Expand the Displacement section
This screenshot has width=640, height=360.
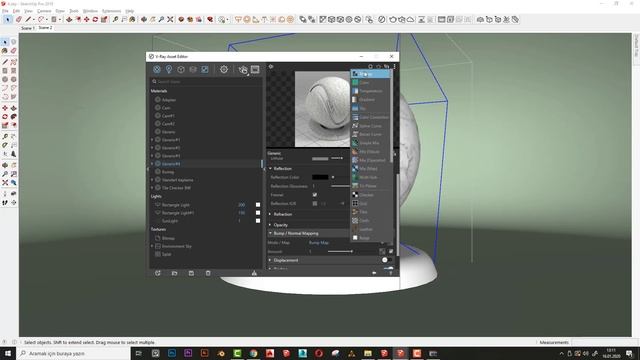pyautogui.click(x=270, y=260)
